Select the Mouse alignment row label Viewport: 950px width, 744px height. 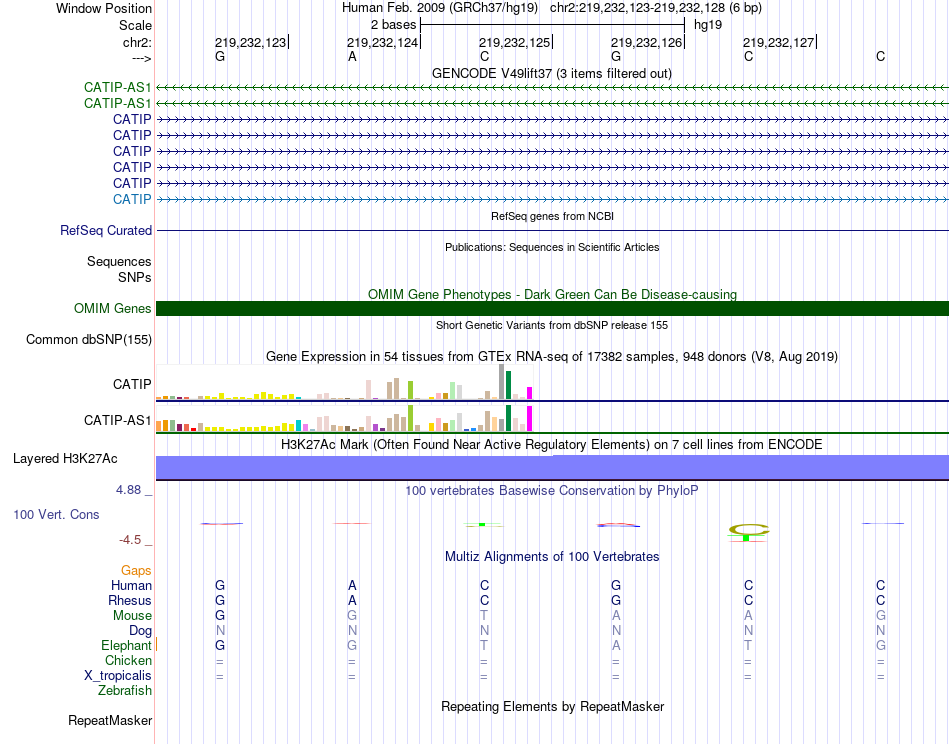click(x=132, y=616)
